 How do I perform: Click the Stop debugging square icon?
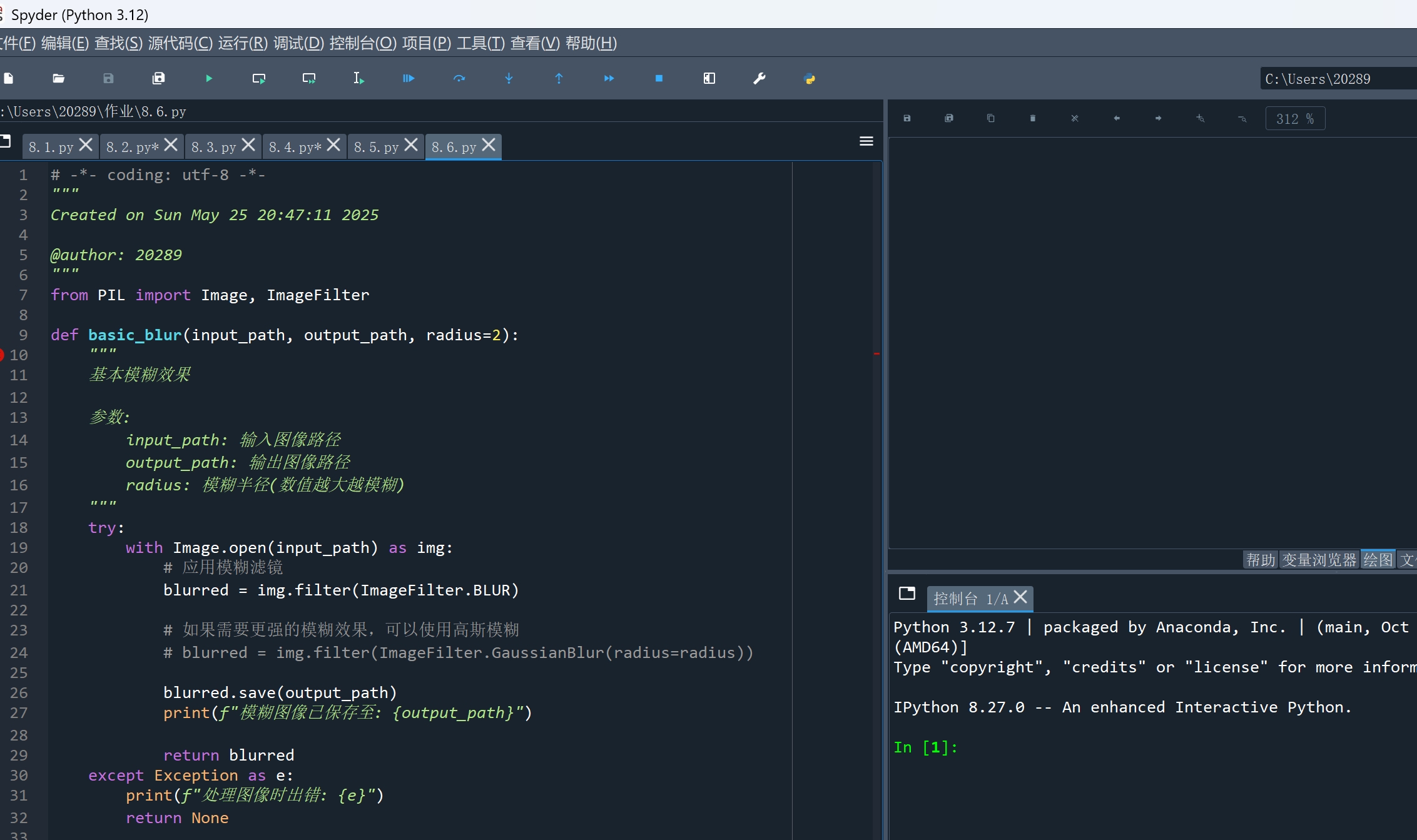659,78
